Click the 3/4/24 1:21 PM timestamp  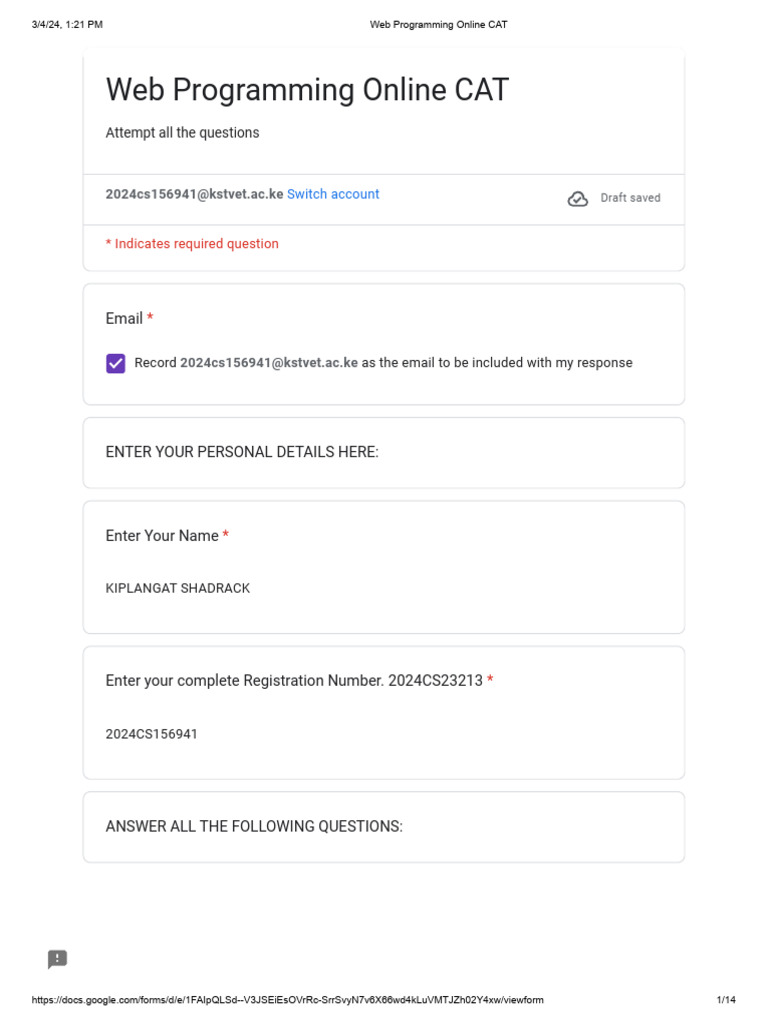pyautogui.click(x=67, y=24)
